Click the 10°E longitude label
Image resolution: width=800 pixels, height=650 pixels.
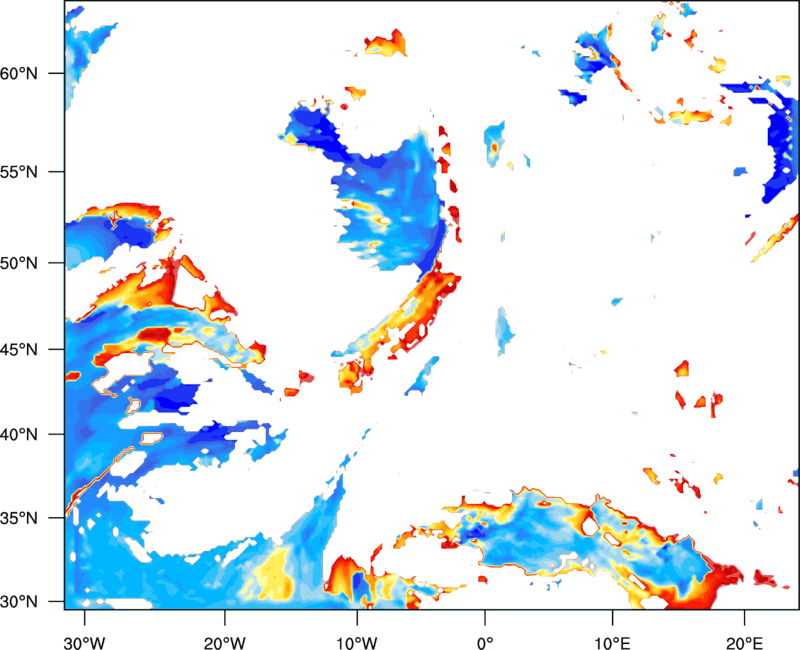pos(612,642)
